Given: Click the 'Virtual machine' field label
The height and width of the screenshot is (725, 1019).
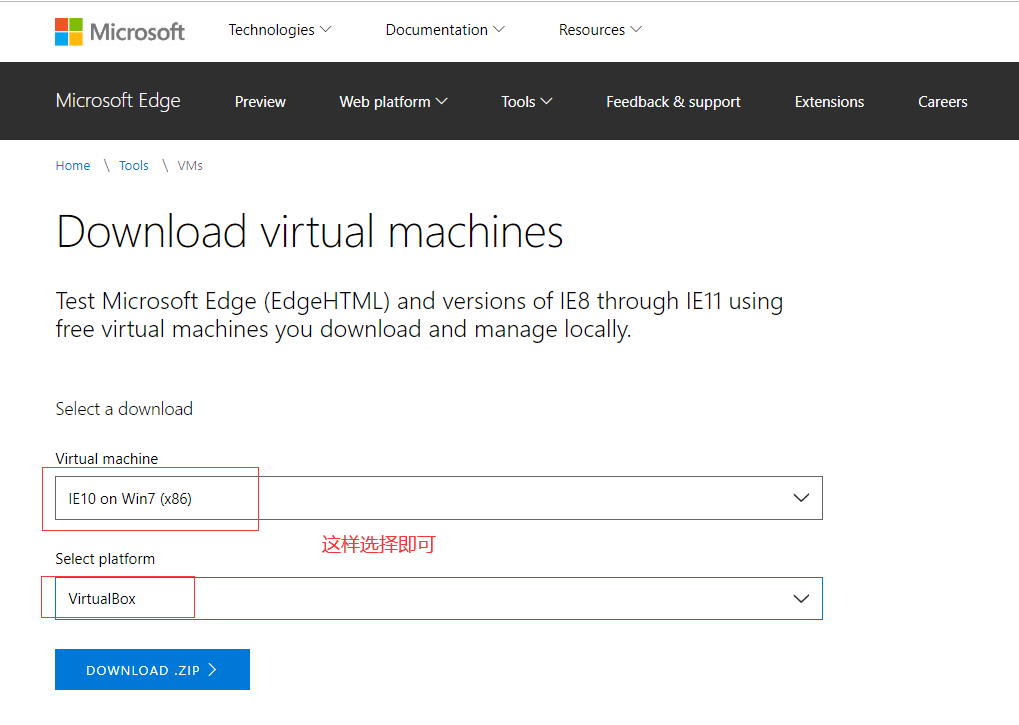Looking at the screenshot, I should tap(107, 459).
